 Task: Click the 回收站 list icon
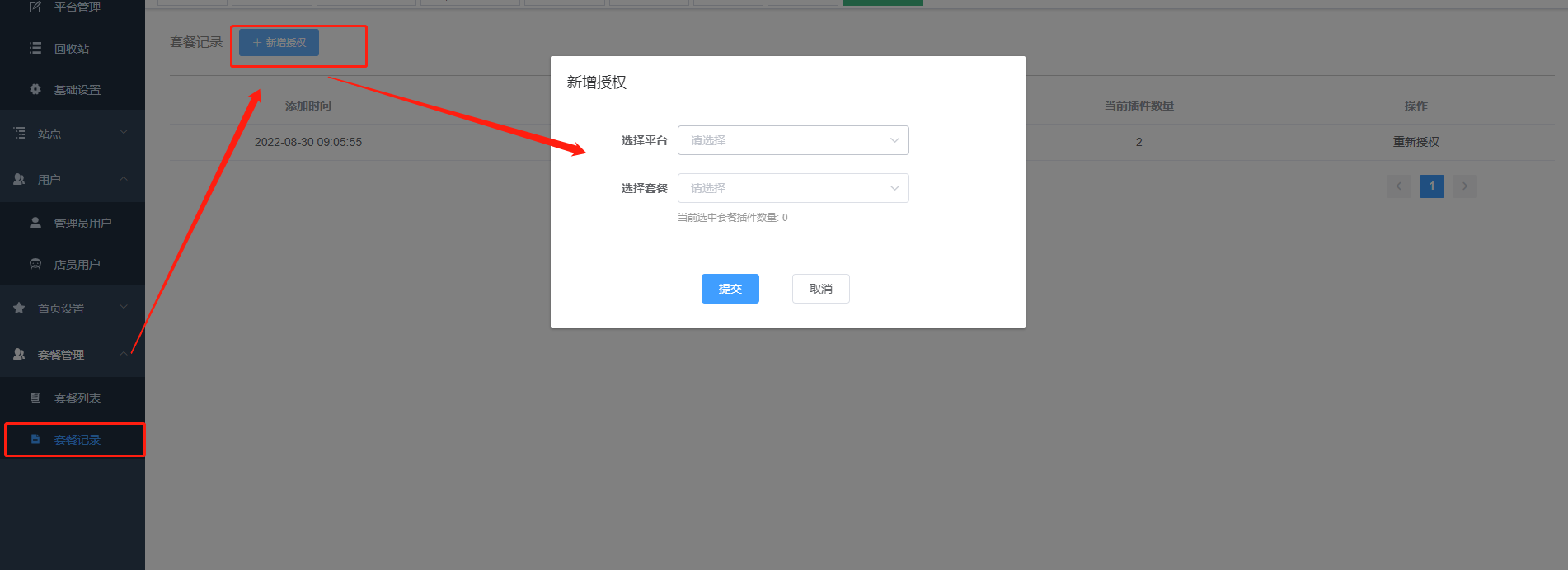(35, 49)
